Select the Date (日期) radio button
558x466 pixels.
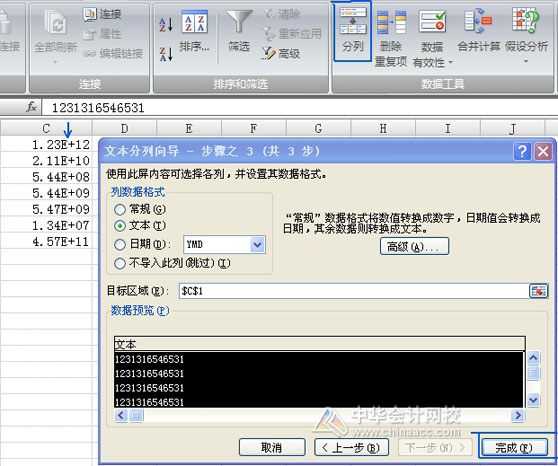(x=120, y=245)
